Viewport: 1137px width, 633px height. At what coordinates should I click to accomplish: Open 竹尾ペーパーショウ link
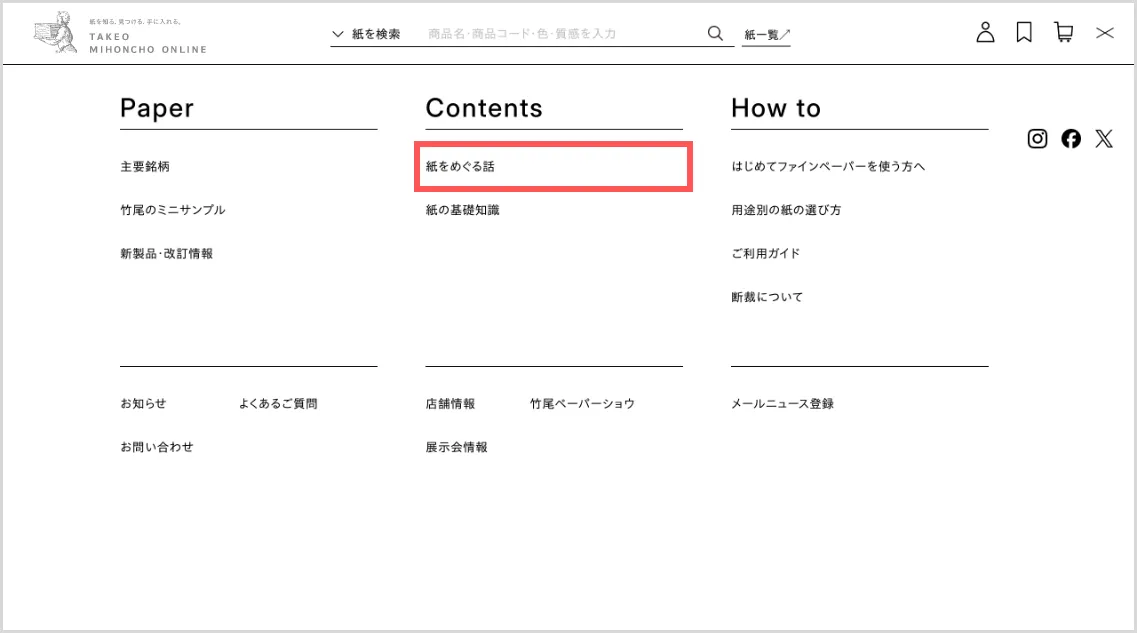coord(582,404)
